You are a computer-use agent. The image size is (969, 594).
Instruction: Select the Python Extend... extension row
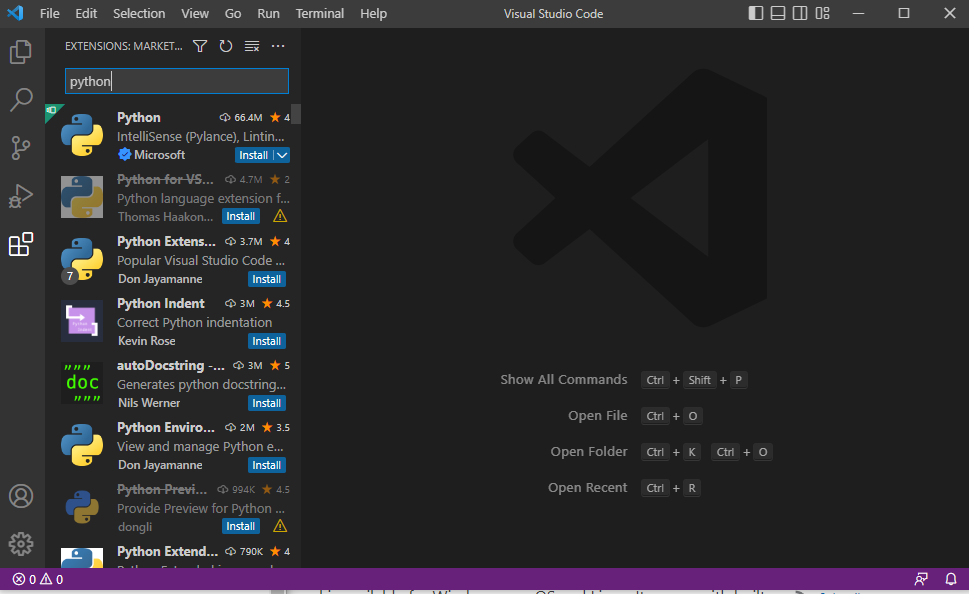point(173,555)
